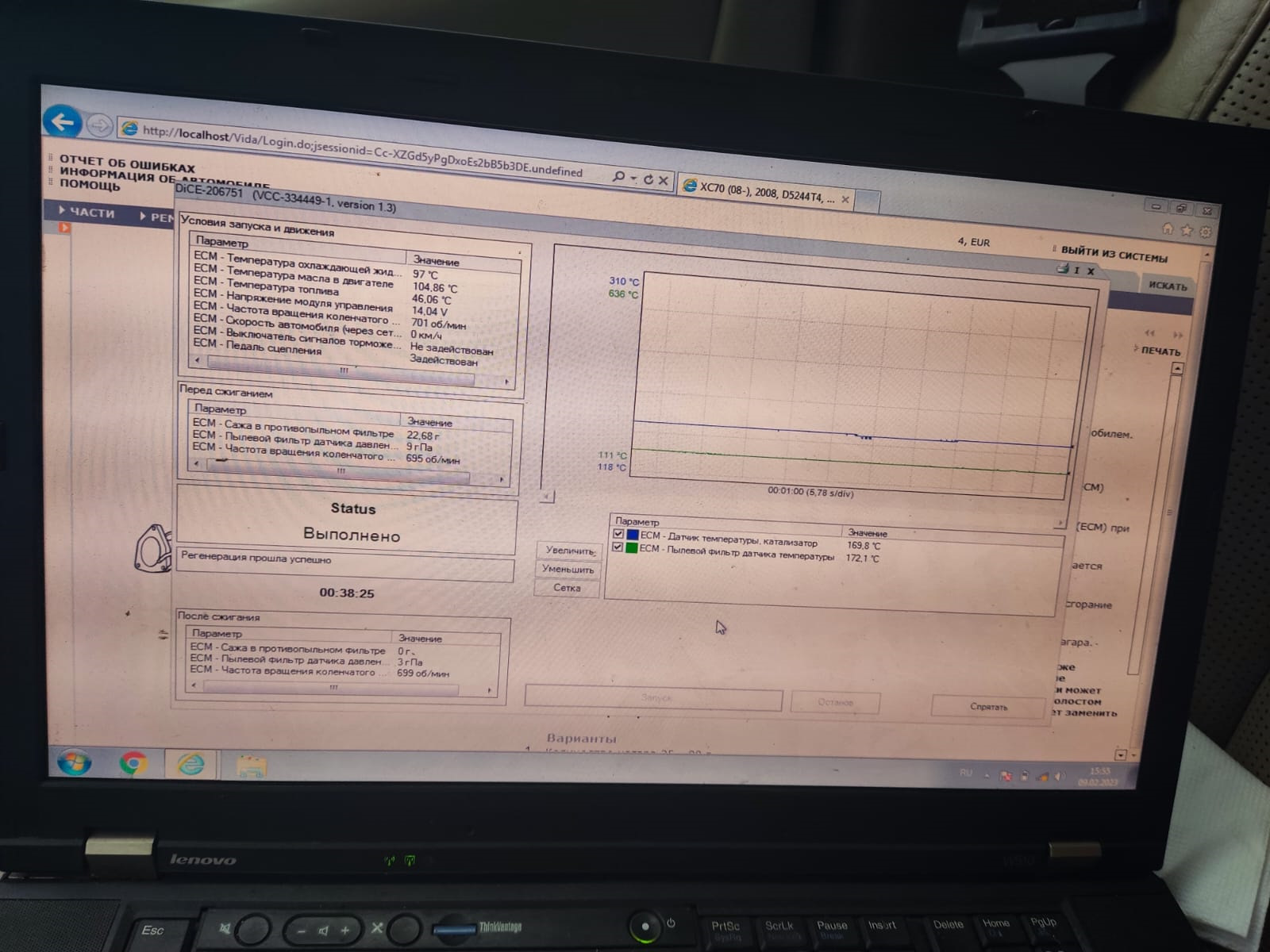The height and width of the screenshot is (952, 1270).
Task: Click Выполнено status text
Action: pyautogui.click(x=352, y=535)
